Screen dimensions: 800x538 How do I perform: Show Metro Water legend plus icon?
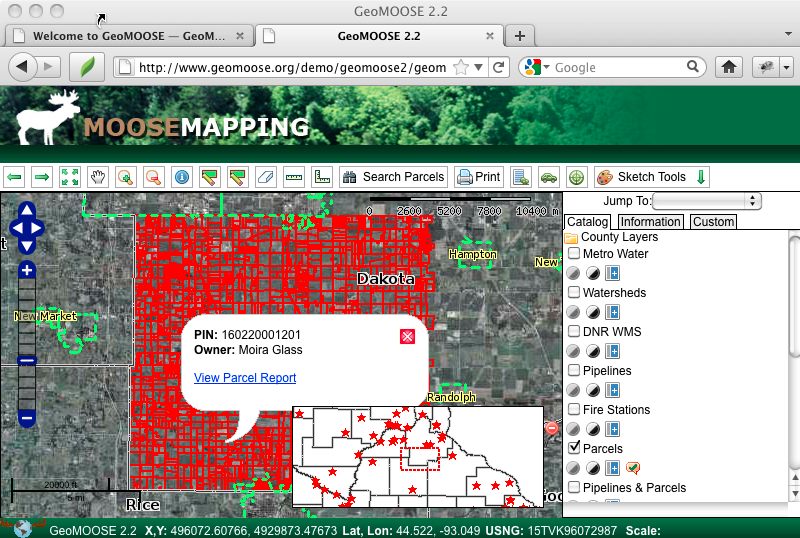[x=612, y=273]
